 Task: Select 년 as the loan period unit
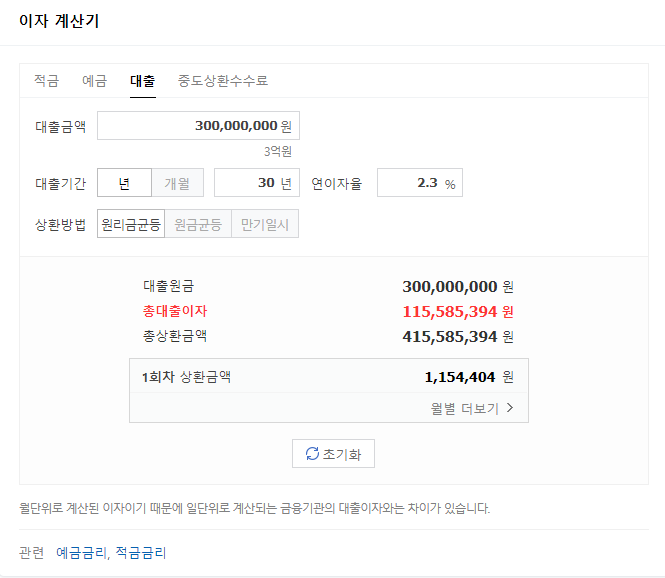[x=124, y=183]
